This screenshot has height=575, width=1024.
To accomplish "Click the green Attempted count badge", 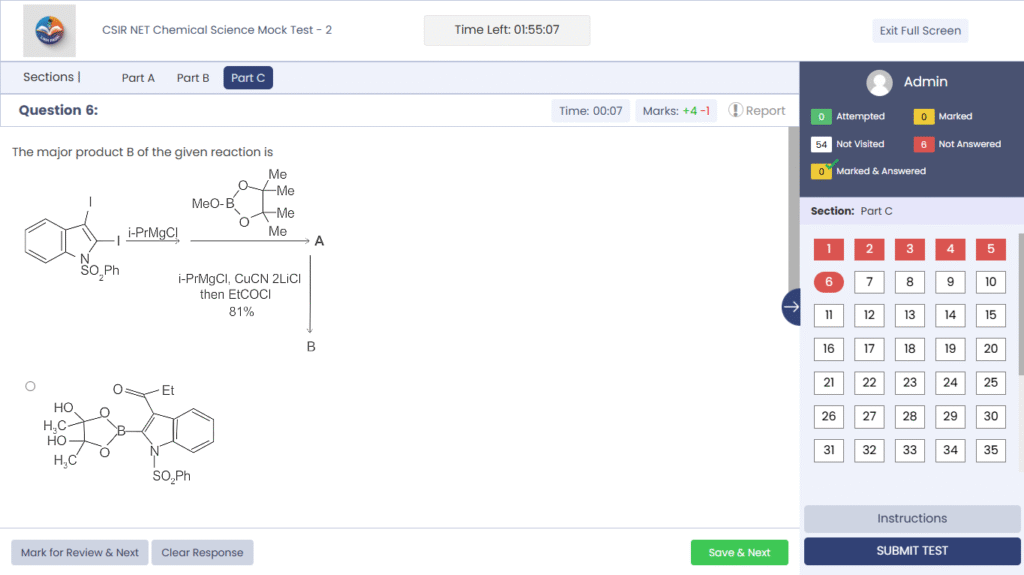I will coord(821,116).
